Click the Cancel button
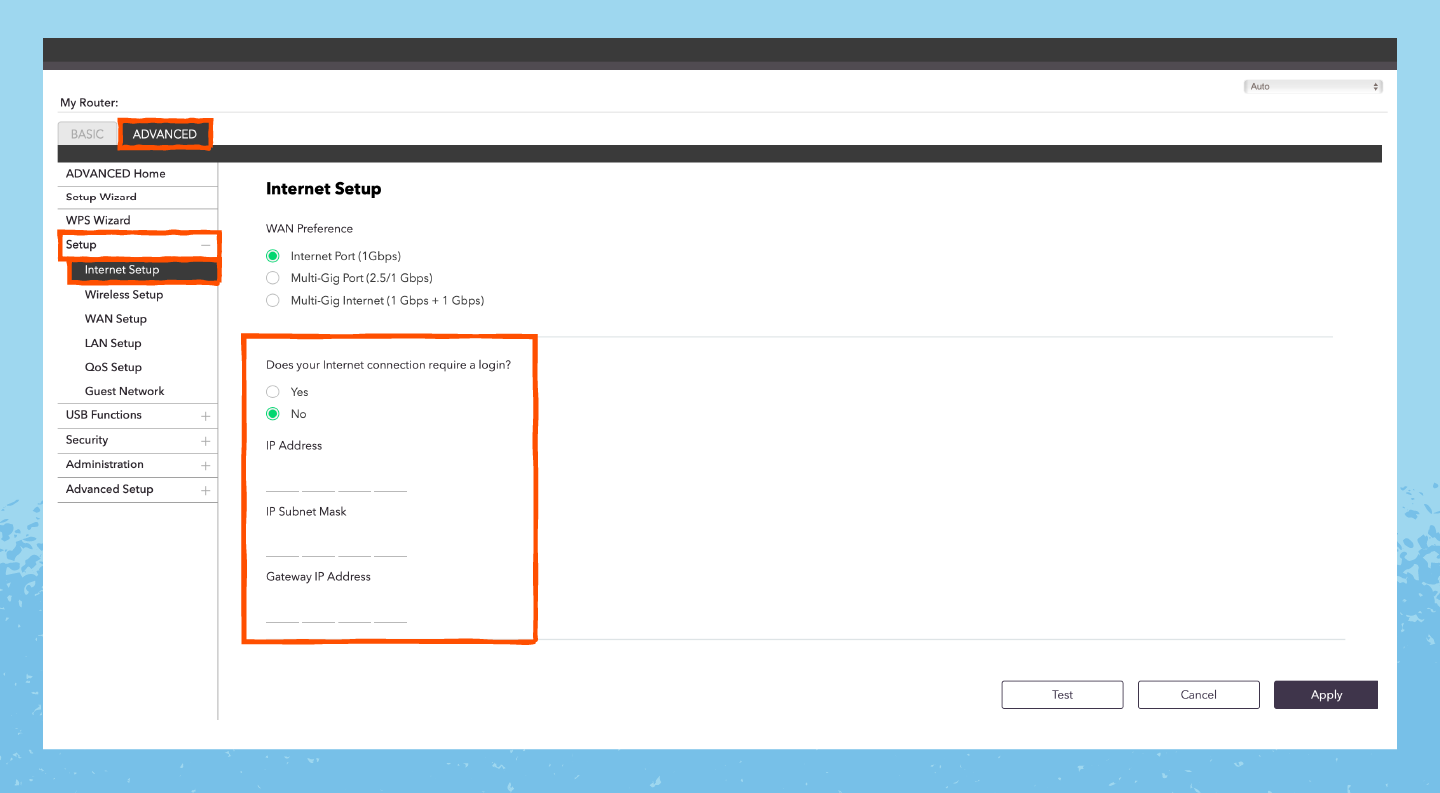The width and height of the screenshot is (1440, 793). point(1198,695)
